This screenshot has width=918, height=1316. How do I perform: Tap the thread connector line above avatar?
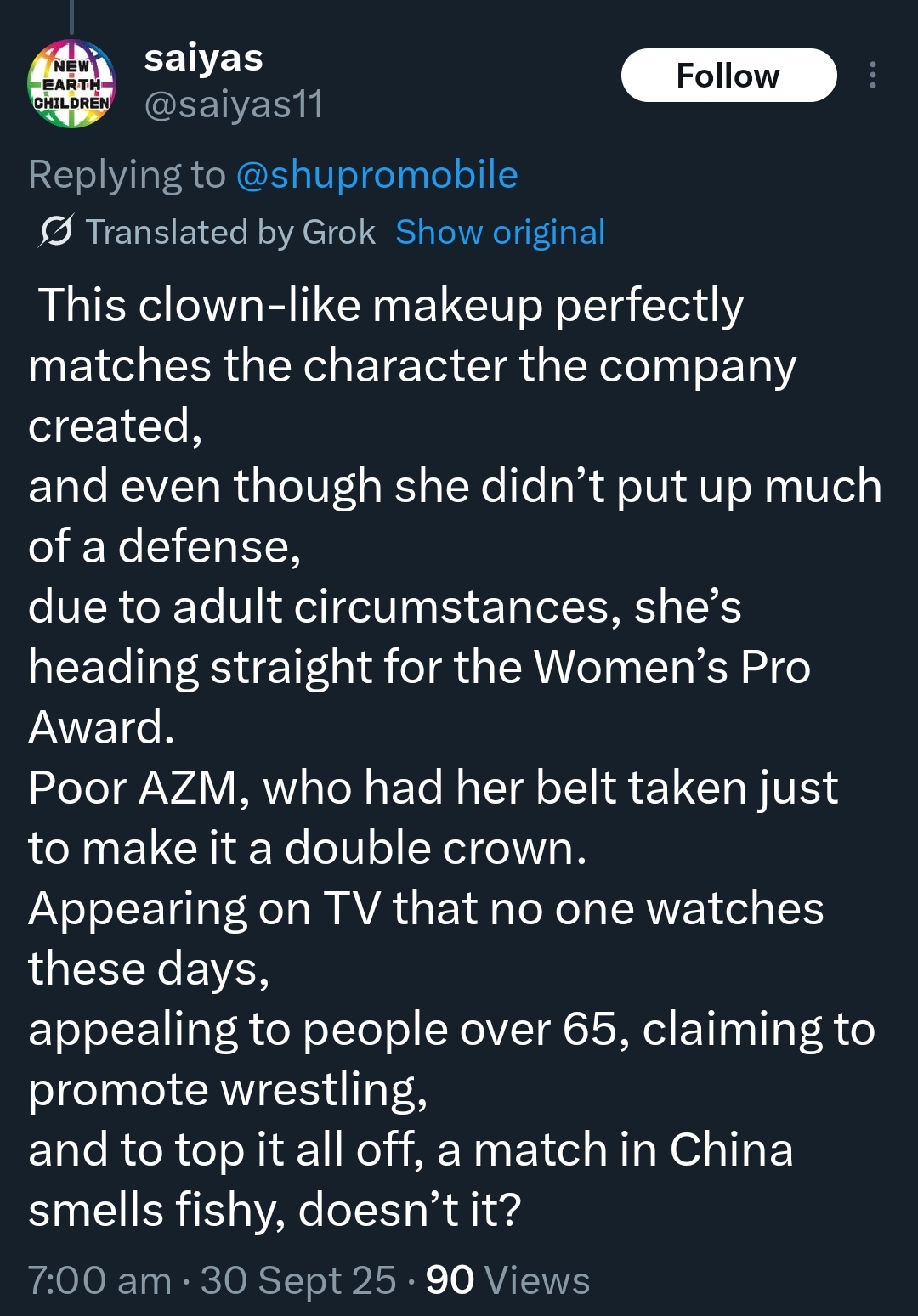[71, 17]
